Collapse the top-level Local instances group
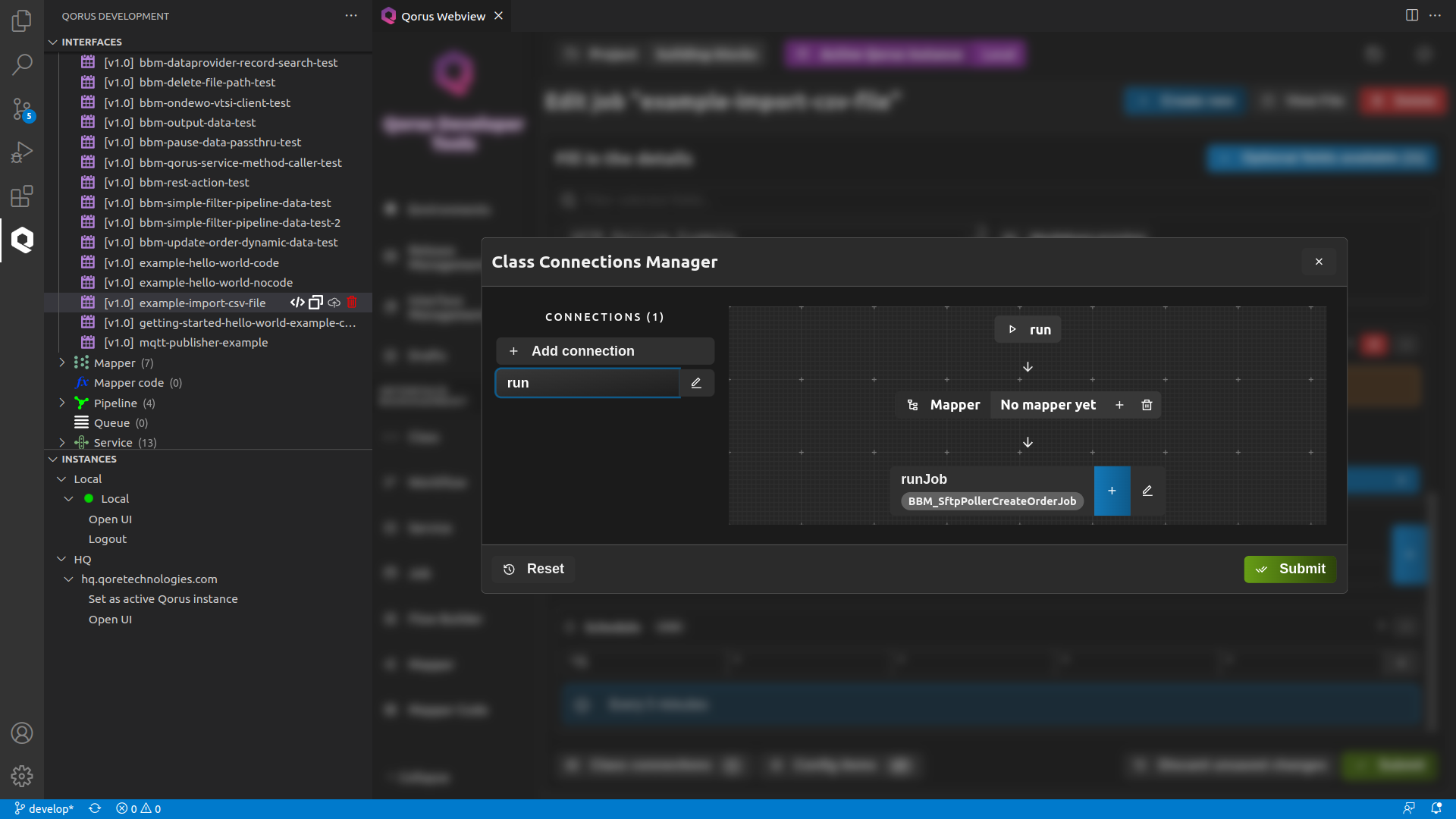The width and height of the screenshot is (1456, 819). [x=61, y=479]
